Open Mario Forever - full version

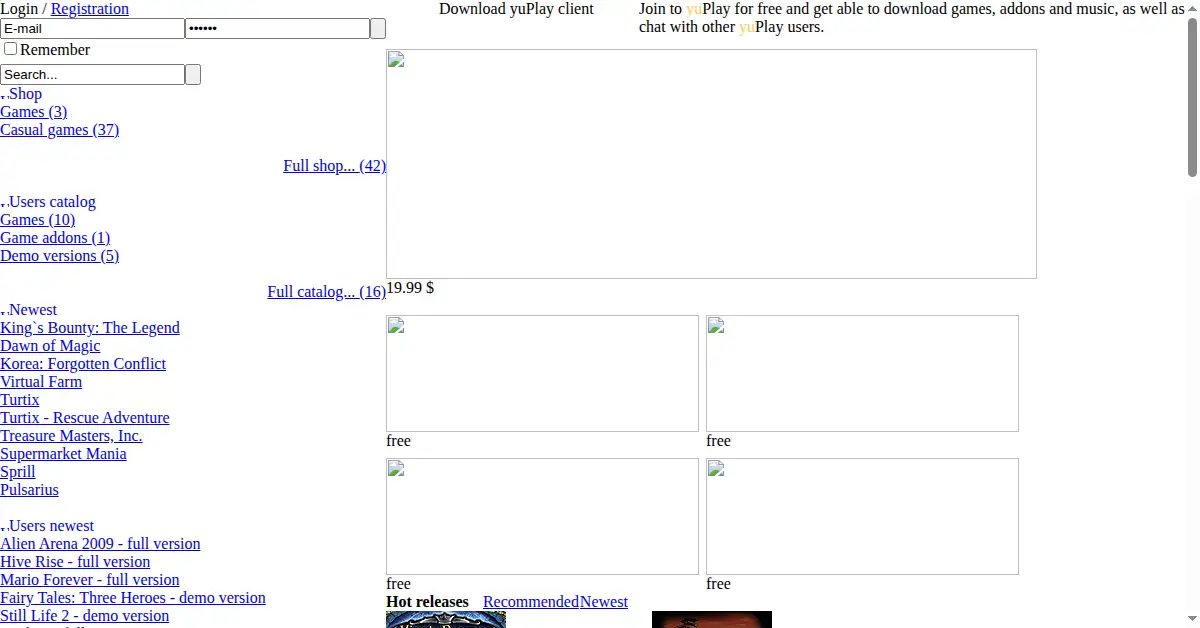90,580
